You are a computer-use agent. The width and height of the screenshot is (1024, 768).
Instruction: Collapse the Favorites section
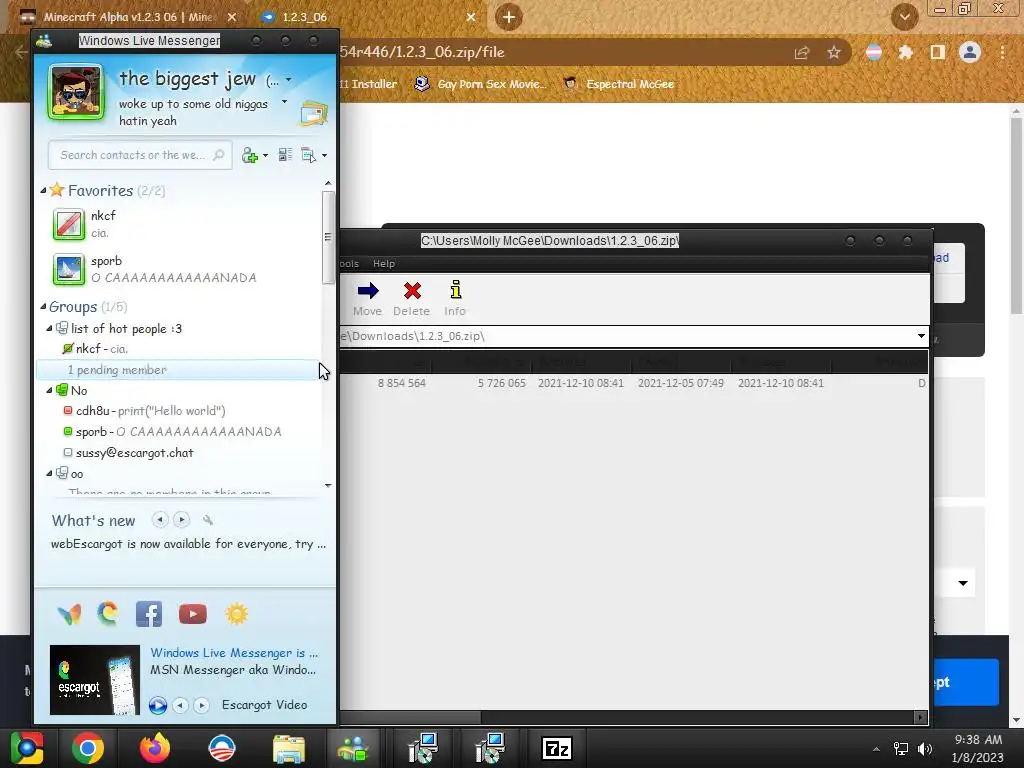click(43, 191)
